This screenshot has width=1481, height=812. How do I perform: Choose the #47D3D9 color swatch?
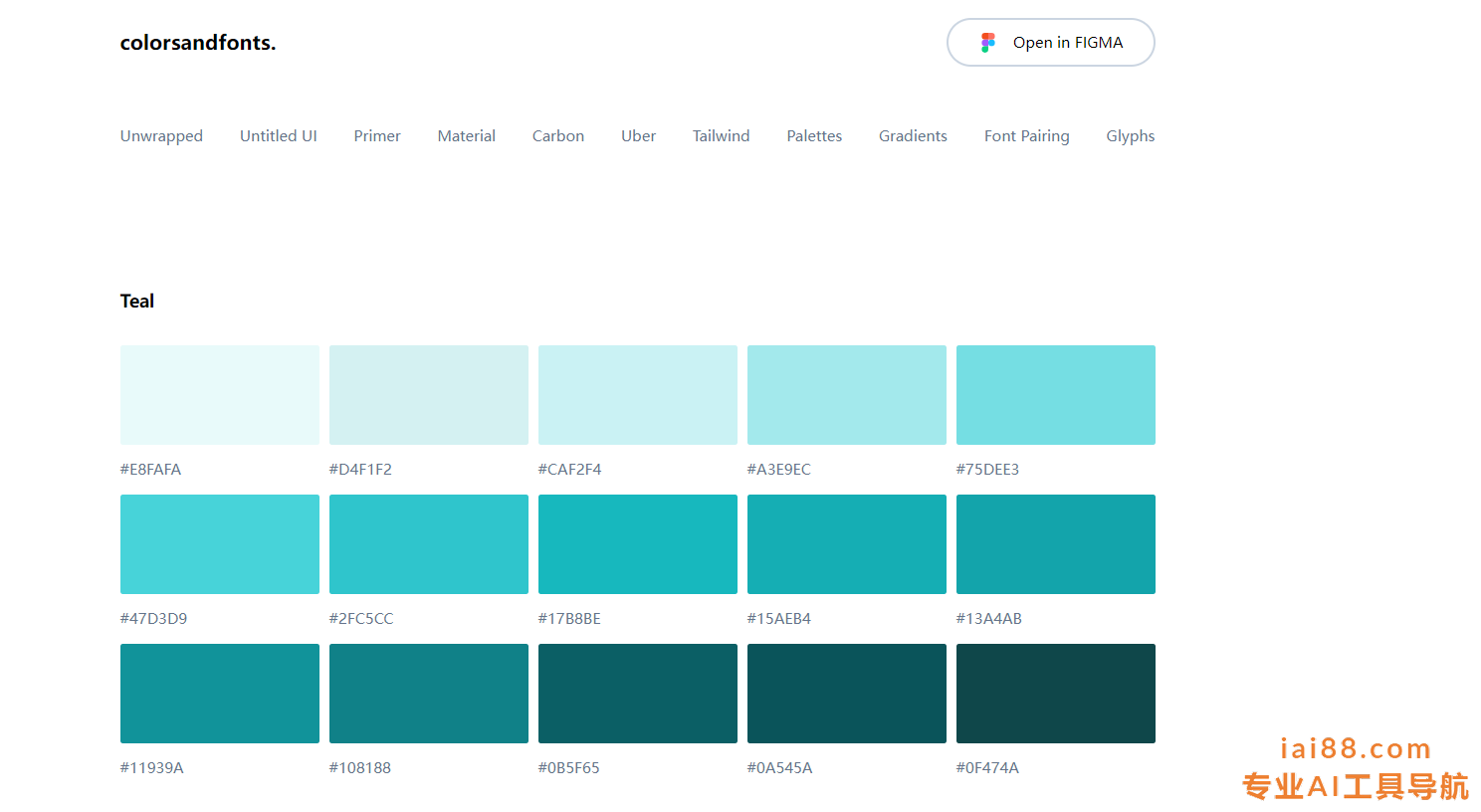(220, 544)
